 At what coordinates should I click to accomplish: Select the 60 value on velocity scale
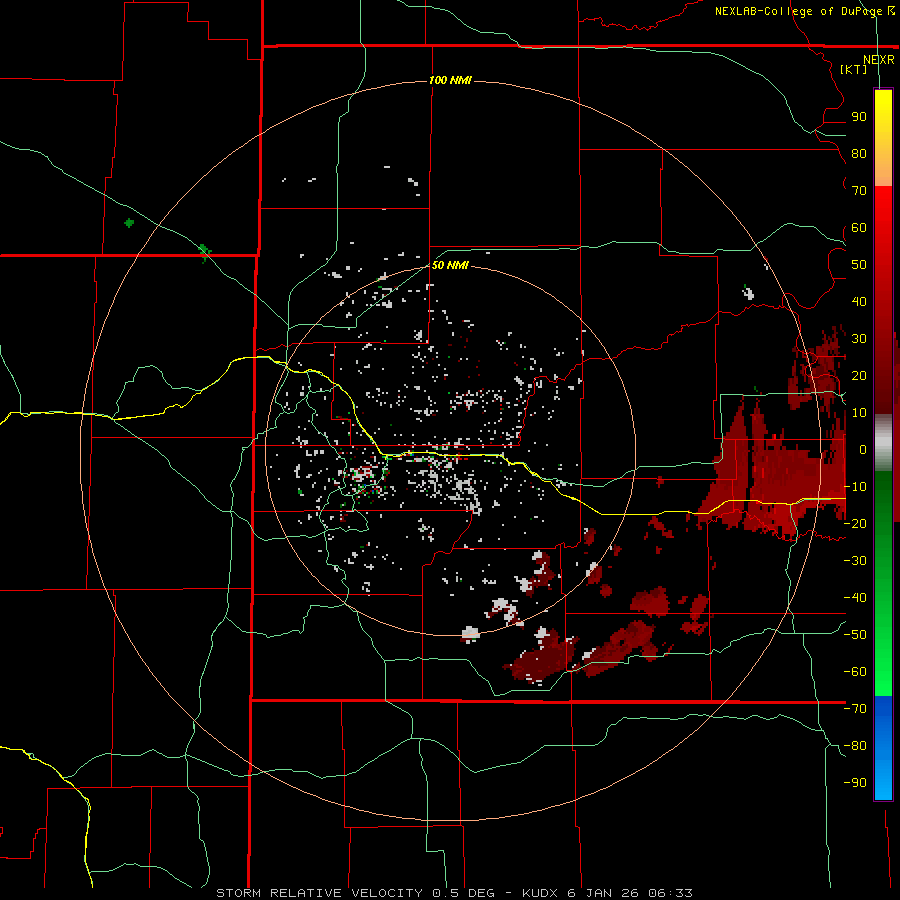[x=859, y=227]
